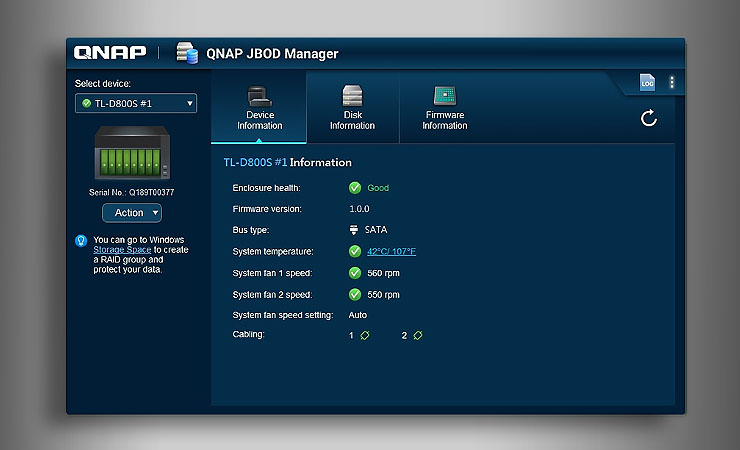This screenshot has height=450, width=740.
Task: Click the system fan 1 speed checkmark
Action: pyautogui.click(x=355, y=273)
